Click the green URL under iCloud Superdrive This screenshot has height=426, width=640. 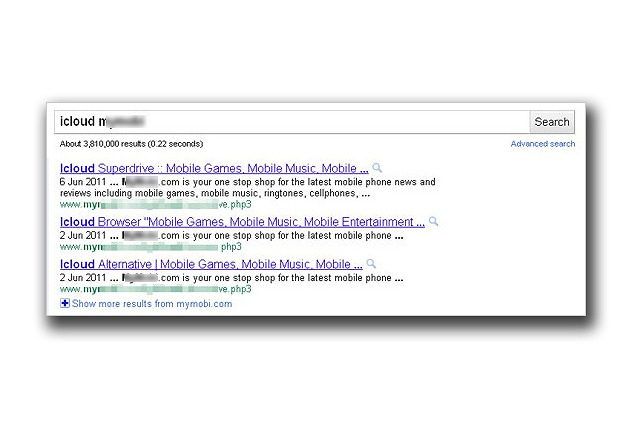tap(155, 203)
